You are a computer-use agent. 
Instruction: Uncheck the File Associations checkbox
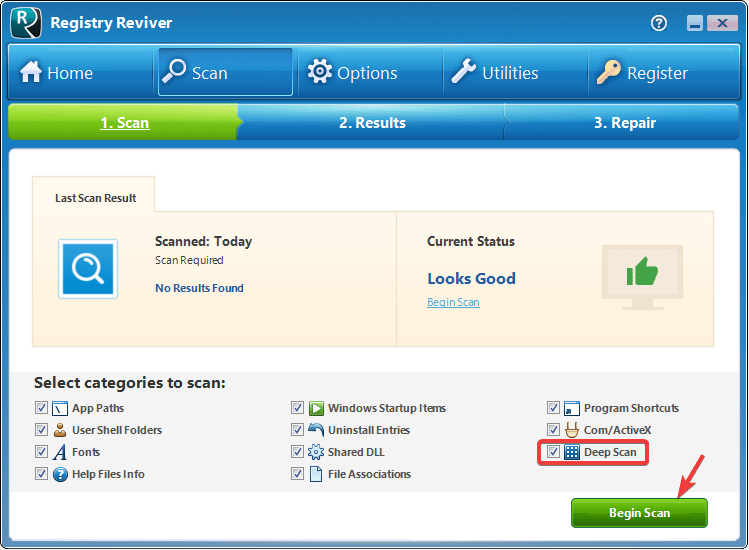click(297, 474)
